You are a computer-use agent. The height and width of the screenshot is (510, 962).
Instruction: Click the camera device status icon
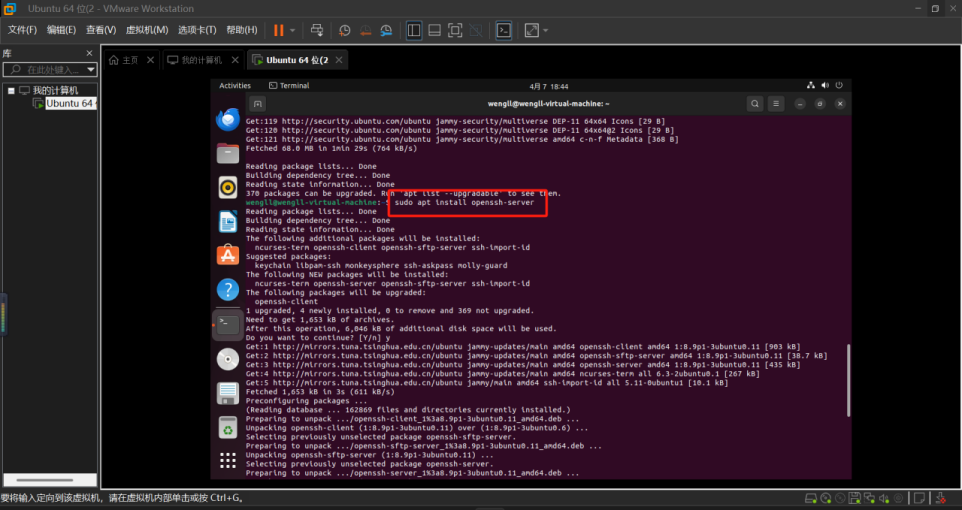pos(898,498)
